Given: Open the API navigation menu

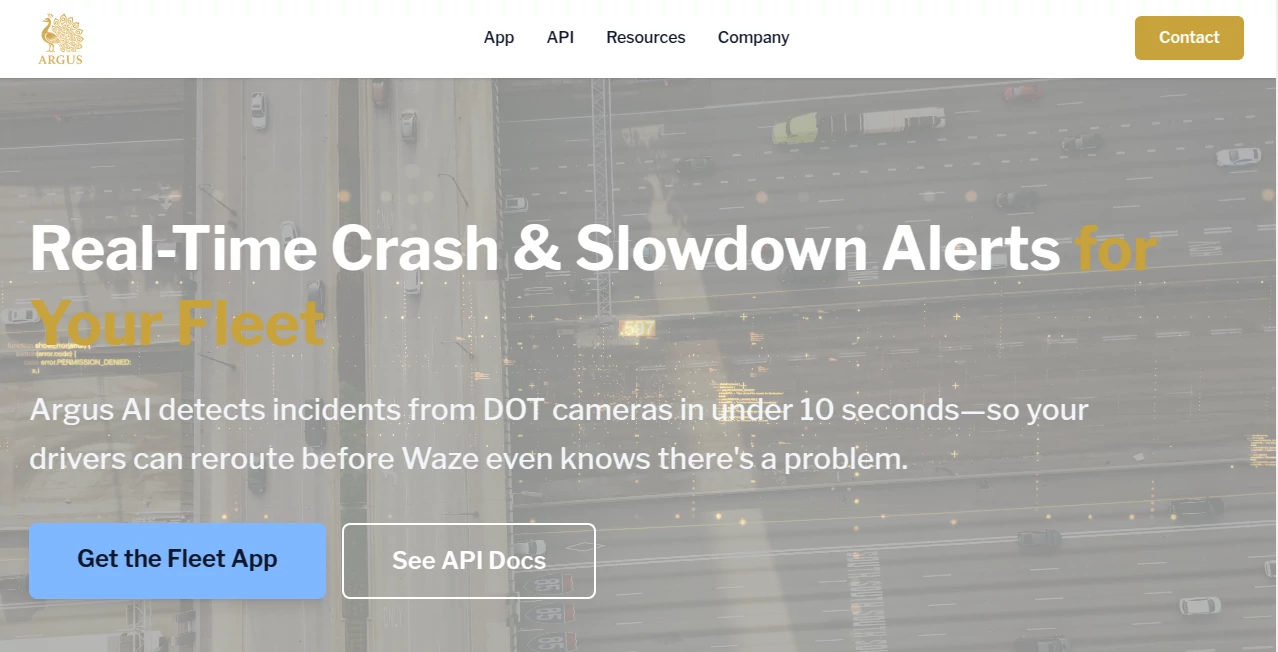Looking at the screenshot, I should pyautogui.click(x=560, y=38).
